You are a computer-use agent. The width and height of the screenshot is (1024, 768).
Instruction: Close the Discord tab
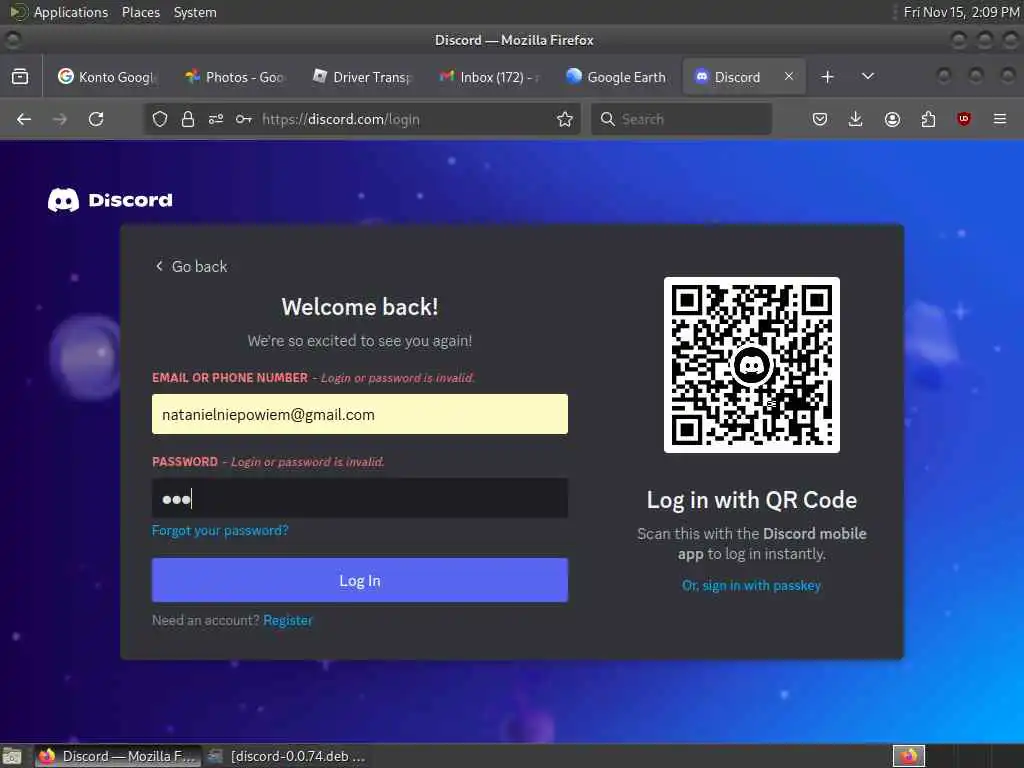(789, 76)
